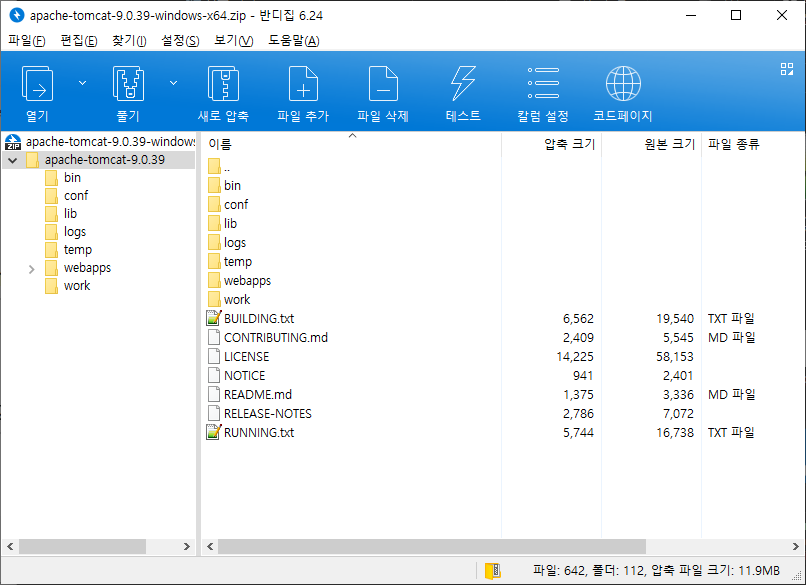This screenshot has width=806, height=585.
Task: Click right arrow of file list scrollbar
Action: [795, 546]
